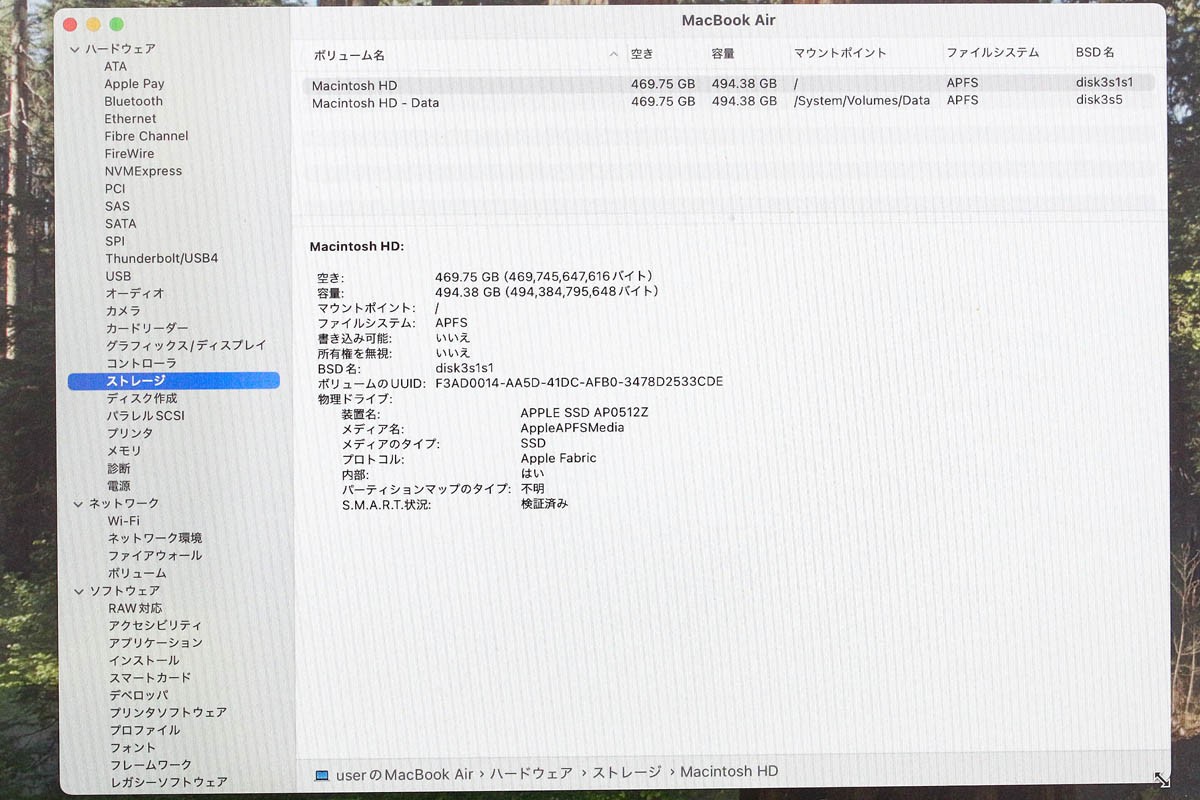
Task: Collapse the ソフトウェア section
Action: pos(80,591)
